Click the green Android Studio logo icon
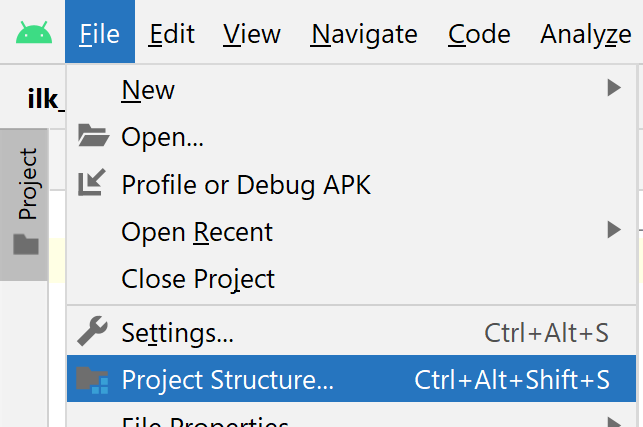 click(x=34, y=33)
